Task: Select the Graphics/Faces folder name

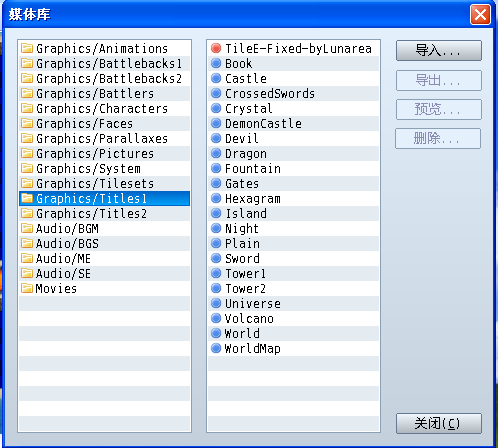Action: [x=84, y=124]
